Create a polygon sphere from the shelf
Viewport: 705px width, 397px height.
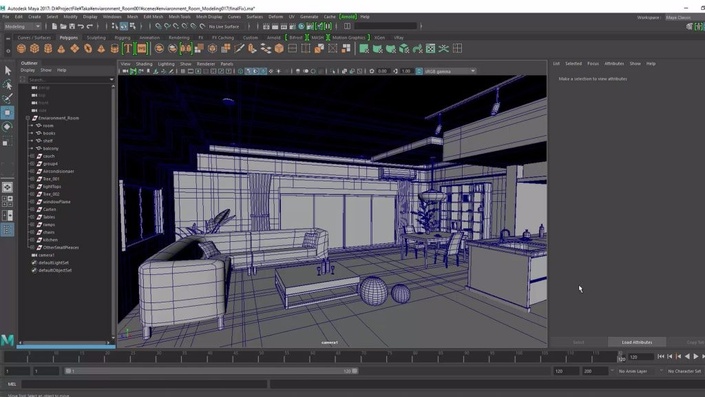[x=21, y=49]
